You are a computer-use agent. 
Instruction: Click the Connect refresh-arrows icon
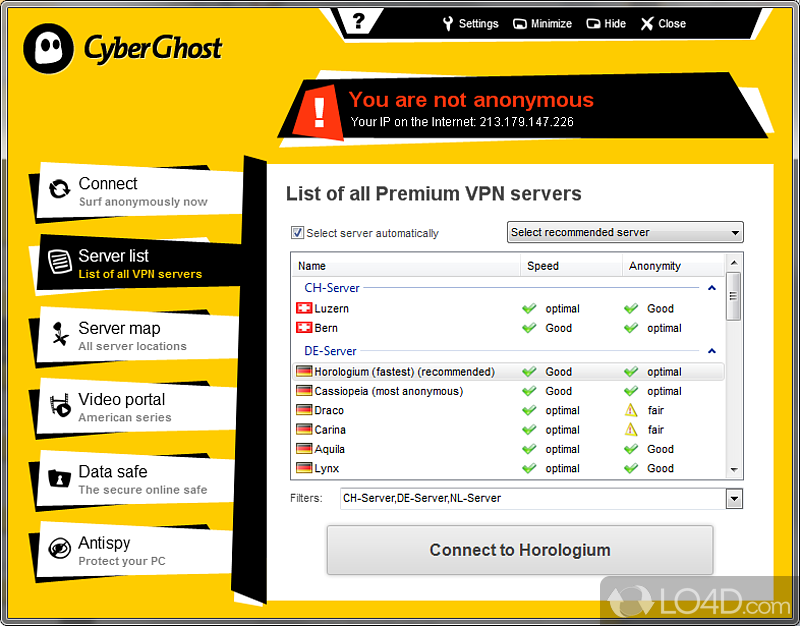click(59, 187)
